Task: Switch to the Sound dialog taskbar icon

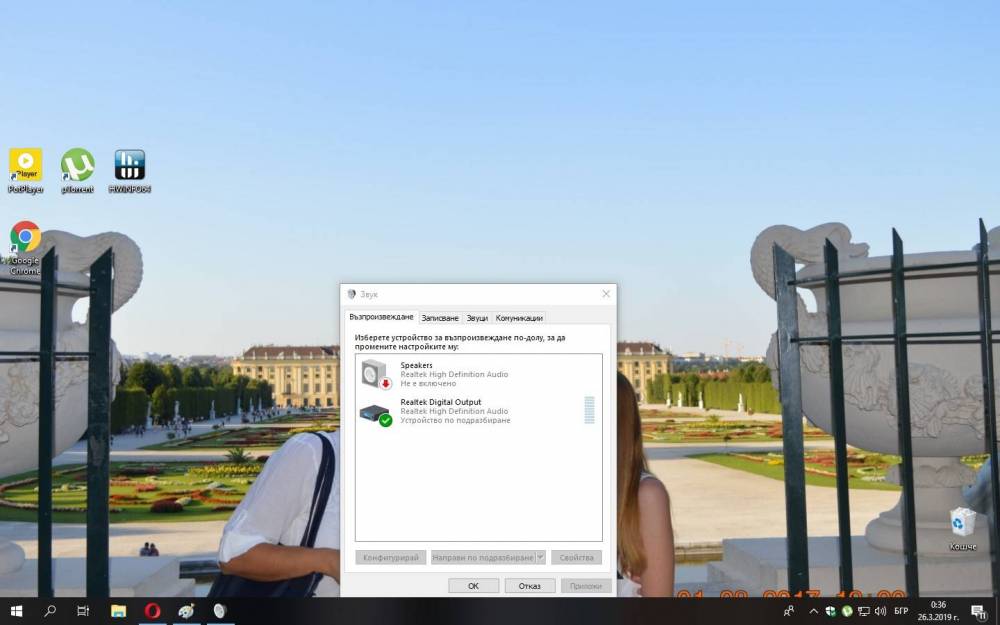Action: [220, 611]
